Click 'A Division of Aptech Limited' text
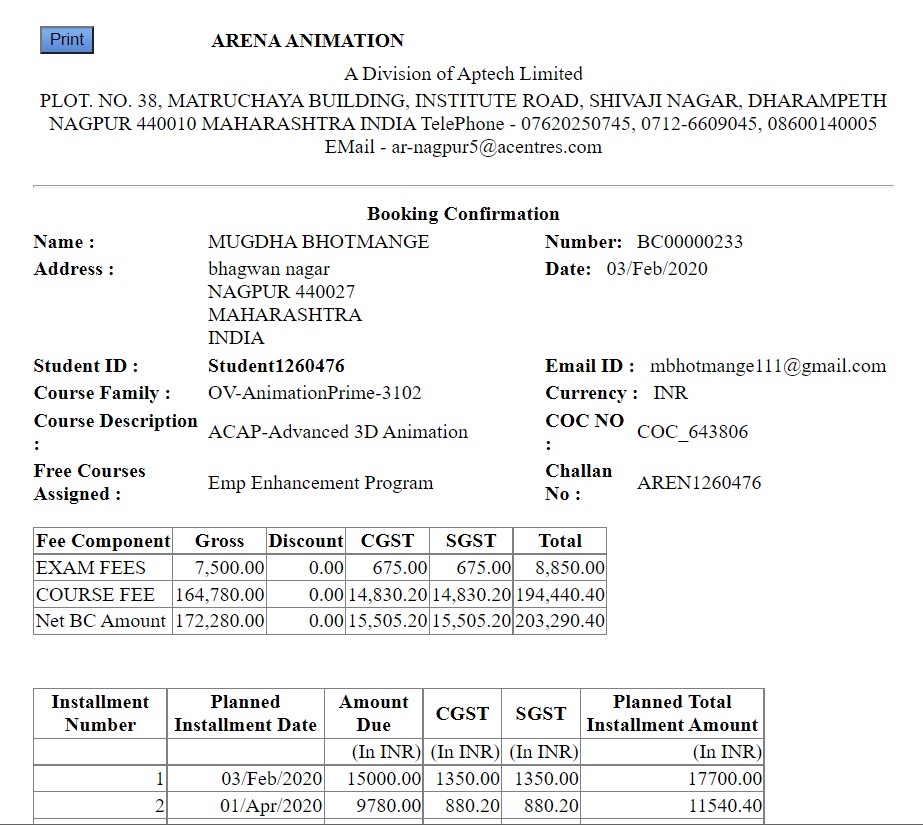Viewport: 923px width, 825px height. pyautogui.click(x=463, y=74)
